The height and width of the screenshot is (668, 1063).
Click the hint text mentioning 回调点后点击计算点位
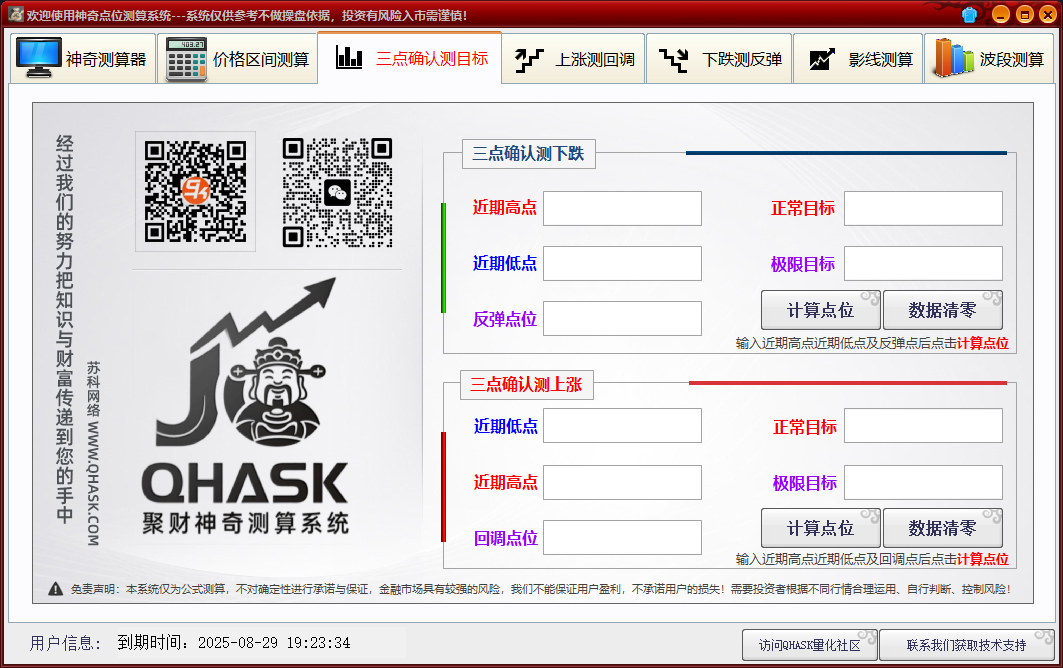pyautogui.click(x=872, y=559)
